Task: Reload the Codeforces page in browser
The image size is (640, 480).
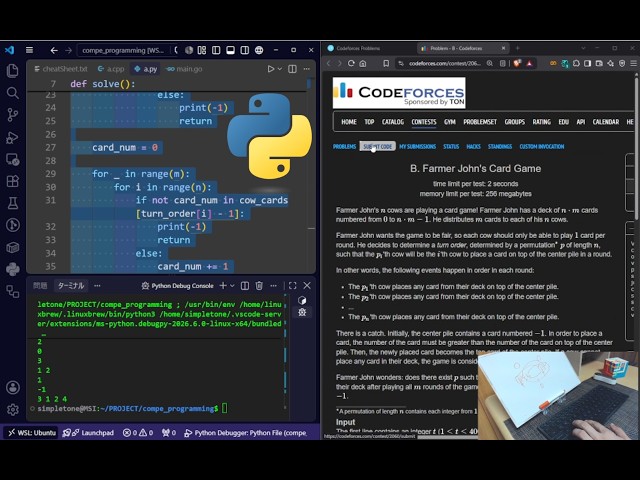Action: pos(351,63)
